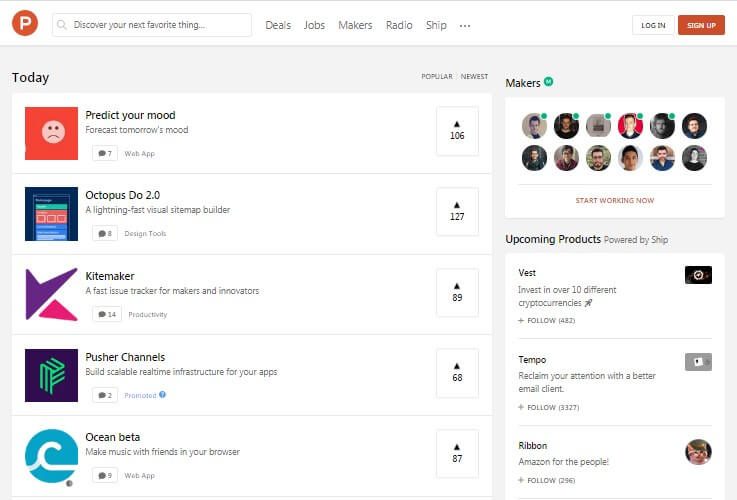Switch to the Popular tab
The image size is (737, 500).
(x=437, y=76)
